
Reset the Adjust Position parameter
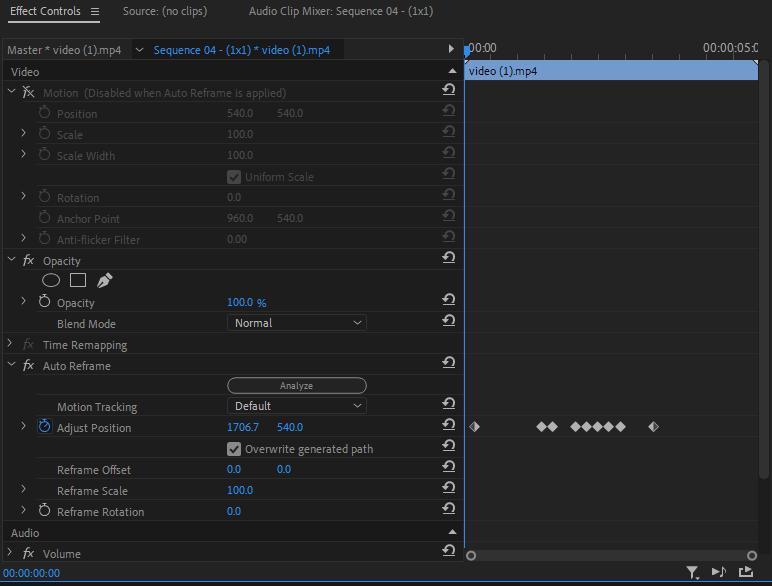[x=449, y=424]
